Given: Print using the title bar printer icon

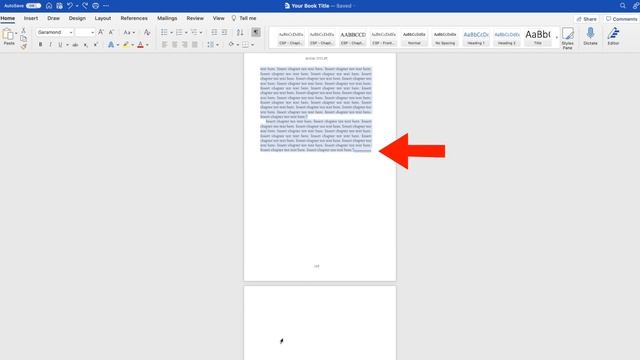Looking at the screenshot, I should click(x=96, y=6).
